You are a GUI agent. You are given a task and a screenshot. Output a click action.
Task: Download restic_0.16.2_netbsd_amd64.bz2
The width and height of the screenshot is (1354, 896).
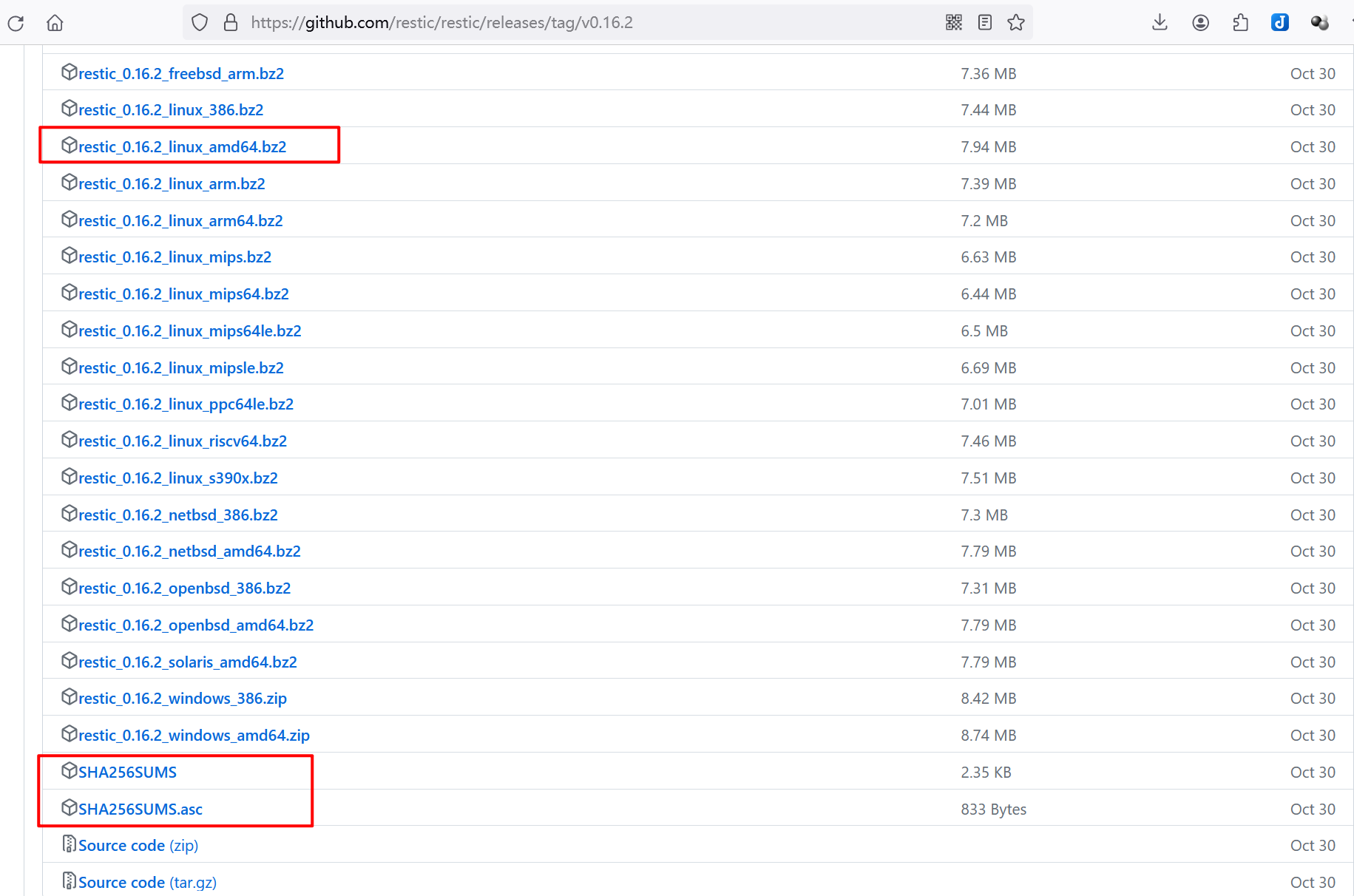pos(189,551)
